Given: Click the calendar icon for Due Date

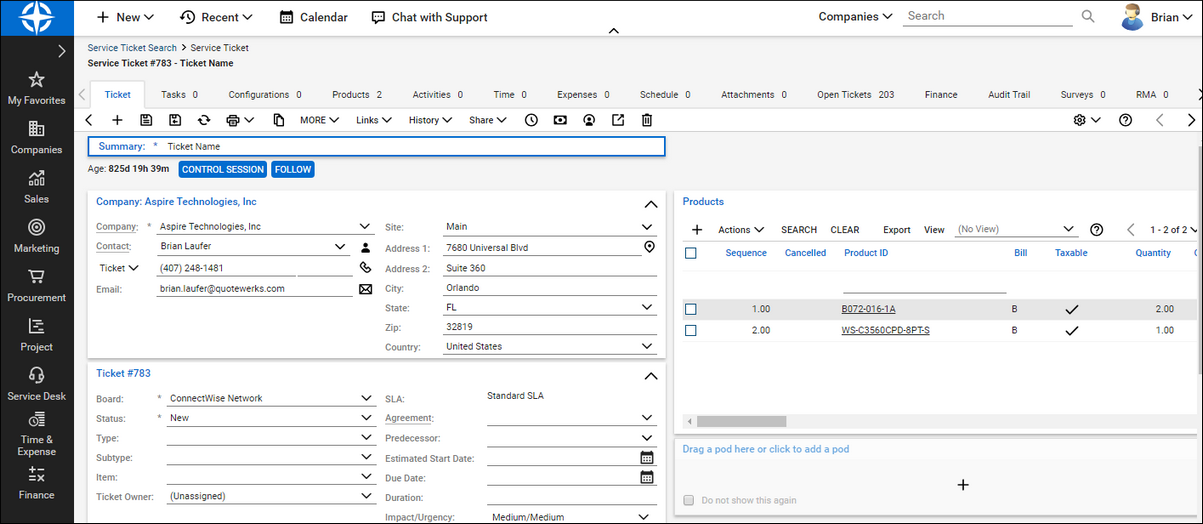Looking at the screenshot, I should click(647, 477).
